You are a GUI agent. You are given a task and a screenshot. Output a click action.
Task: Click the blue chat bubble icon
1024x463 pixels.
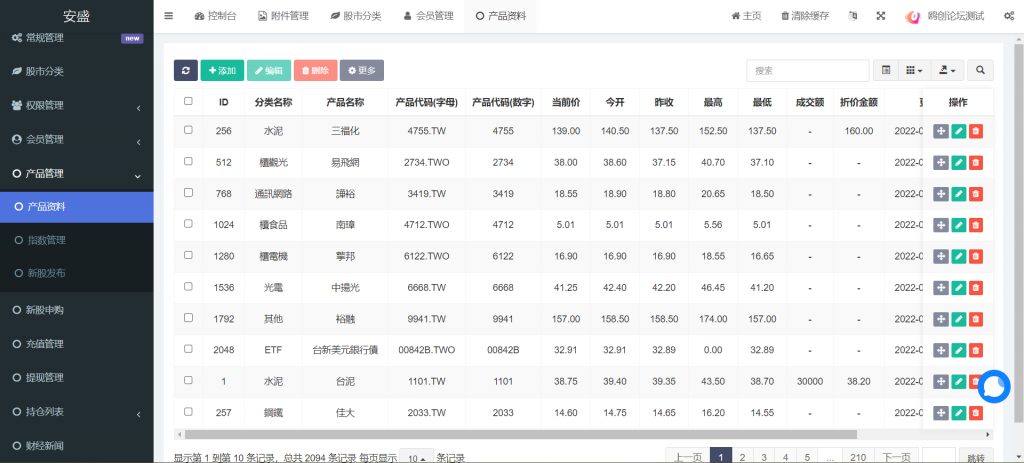tap(994, 387)
